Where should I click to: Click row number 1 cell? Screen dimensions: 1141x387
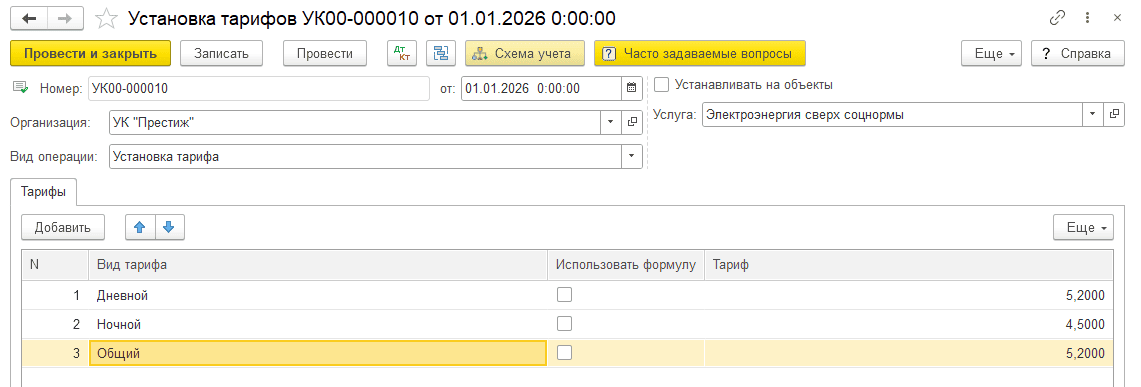tap(55, 295)
